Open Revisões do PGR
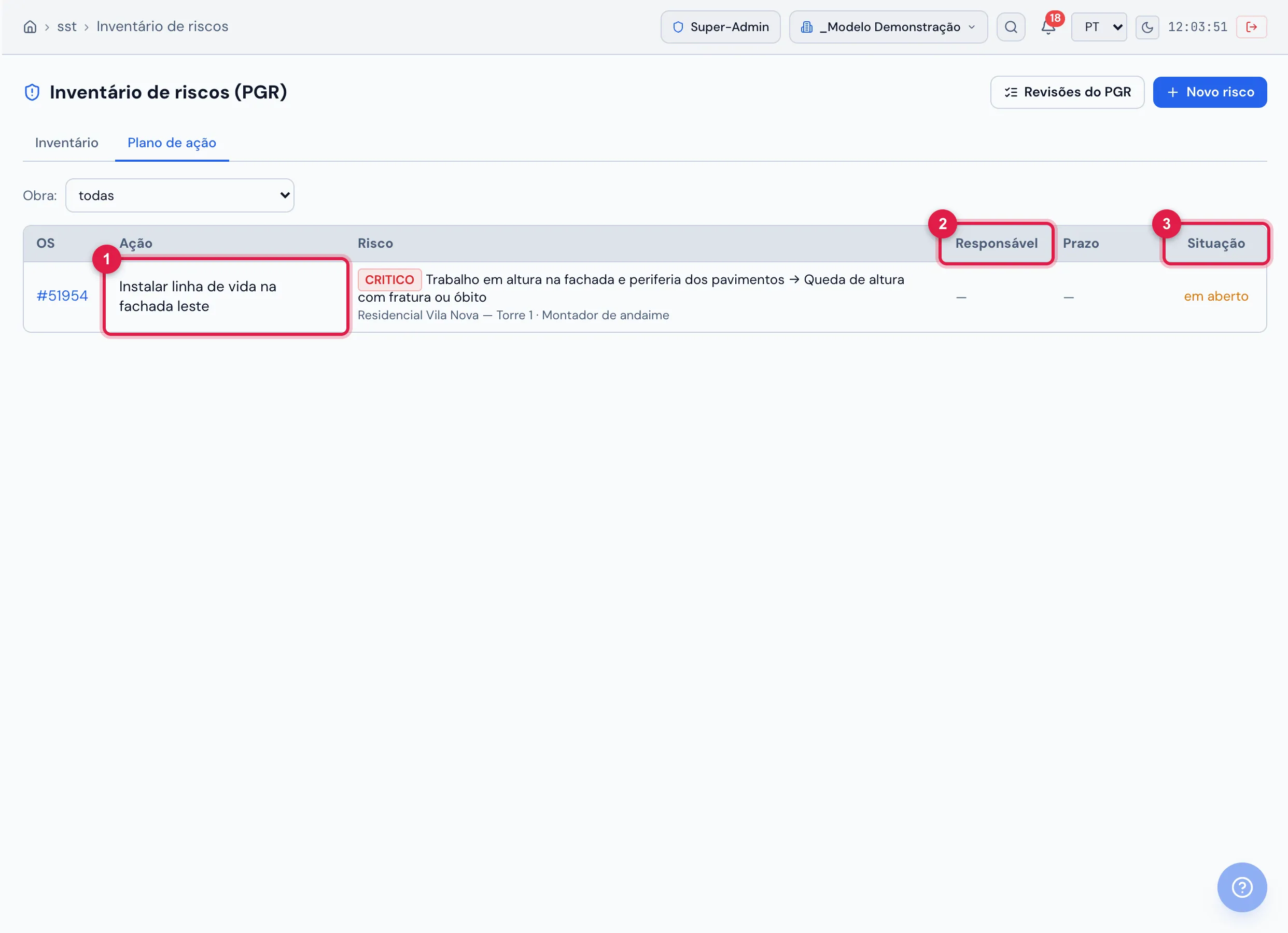 pyautogui.click(x=1067, y=92)
